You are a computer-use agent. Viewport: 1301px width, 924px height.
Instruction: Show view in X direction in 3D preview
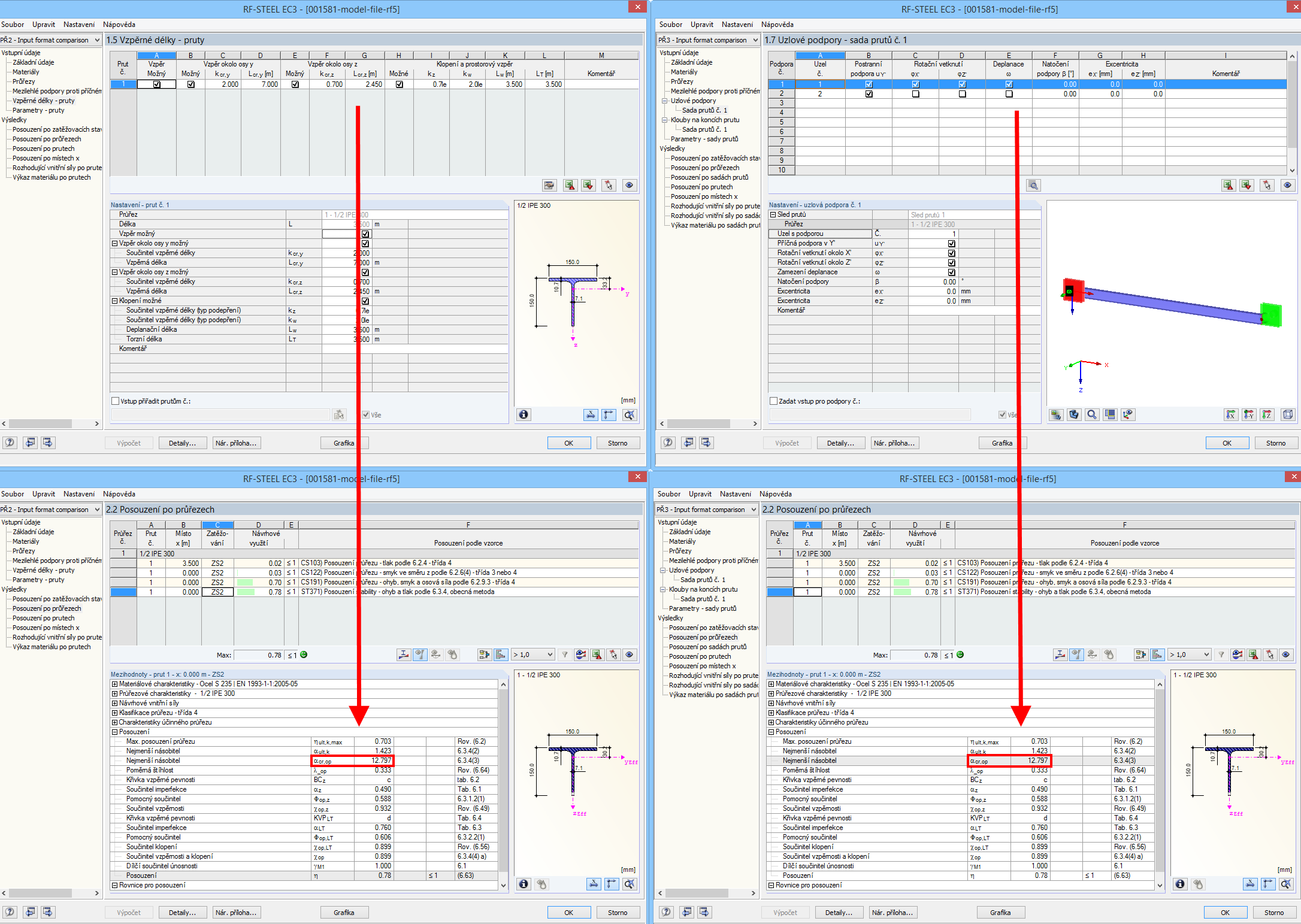[1231, 414]
